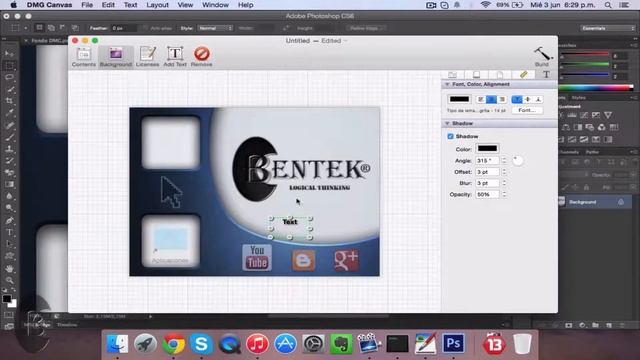
Task: Open the Contents toolbar item in DMG Canvas
Action: (84, 57)
